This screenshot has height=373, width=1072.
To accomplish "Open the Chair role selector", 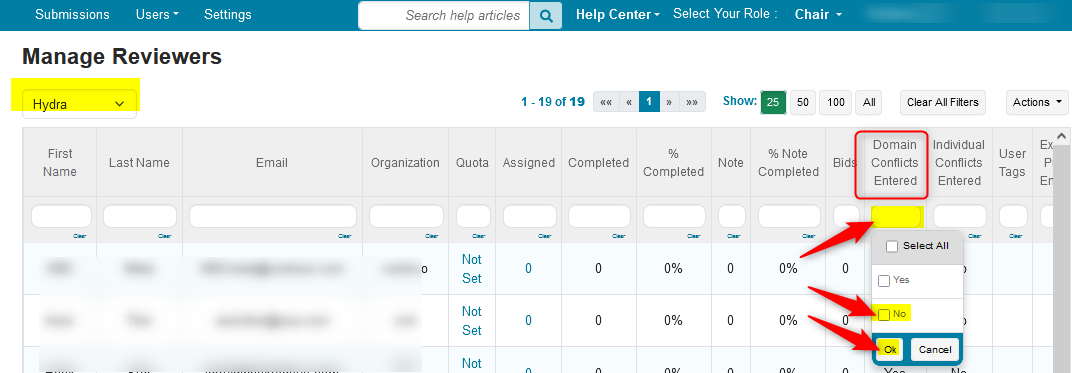I will tap(818, 14).
